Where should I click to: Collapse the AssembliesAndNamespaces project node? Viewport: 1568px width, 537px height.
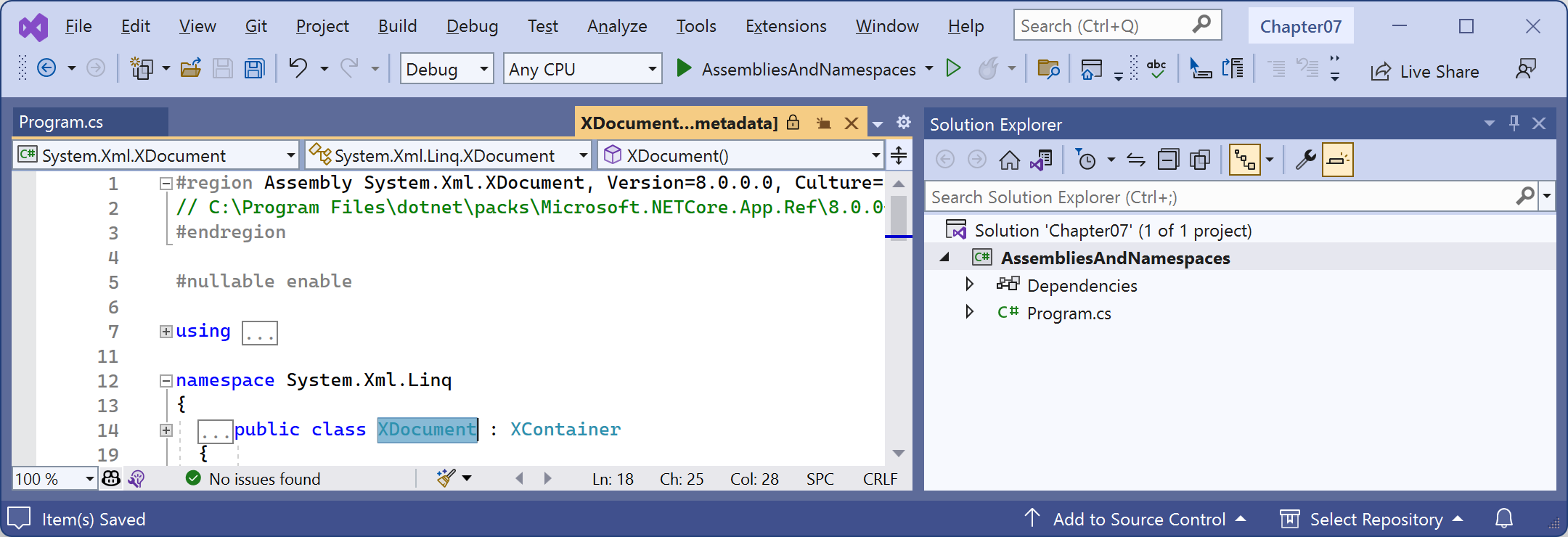(944, 258)
